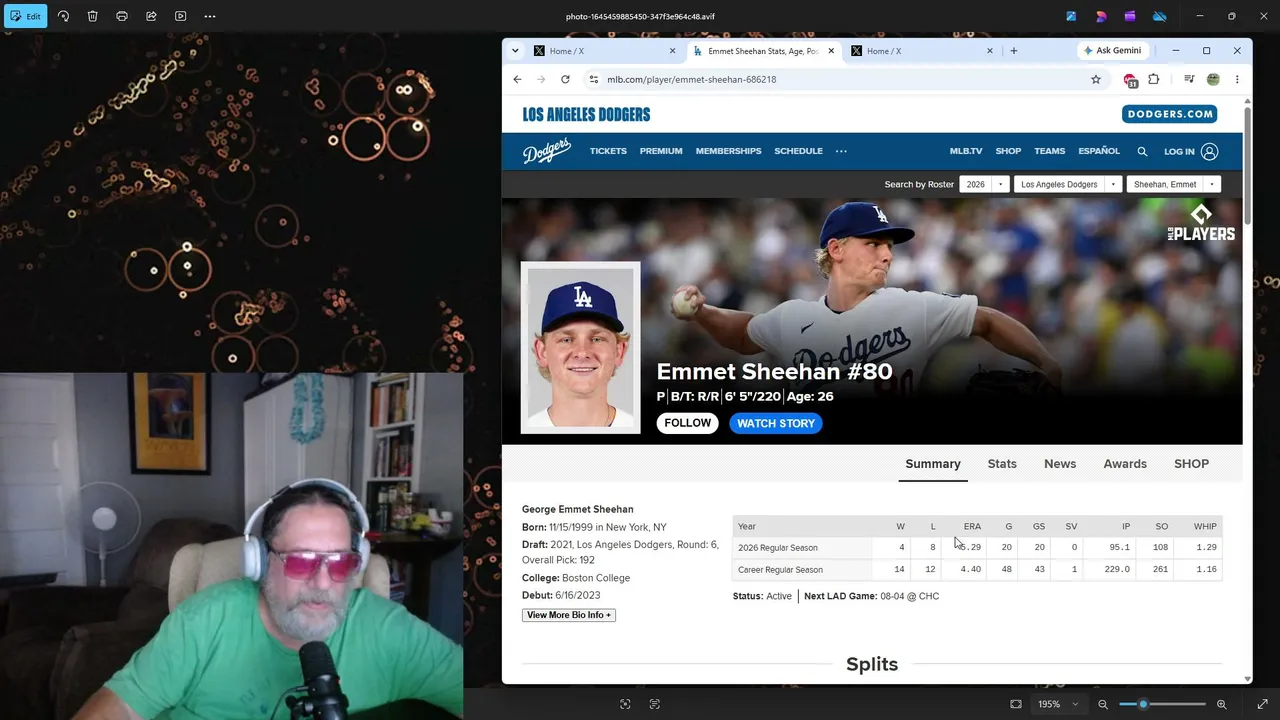Start slideshow in Photos viewer
Image resolution: width=1280 pixels, height=720 pixels.
pos(180,16)
